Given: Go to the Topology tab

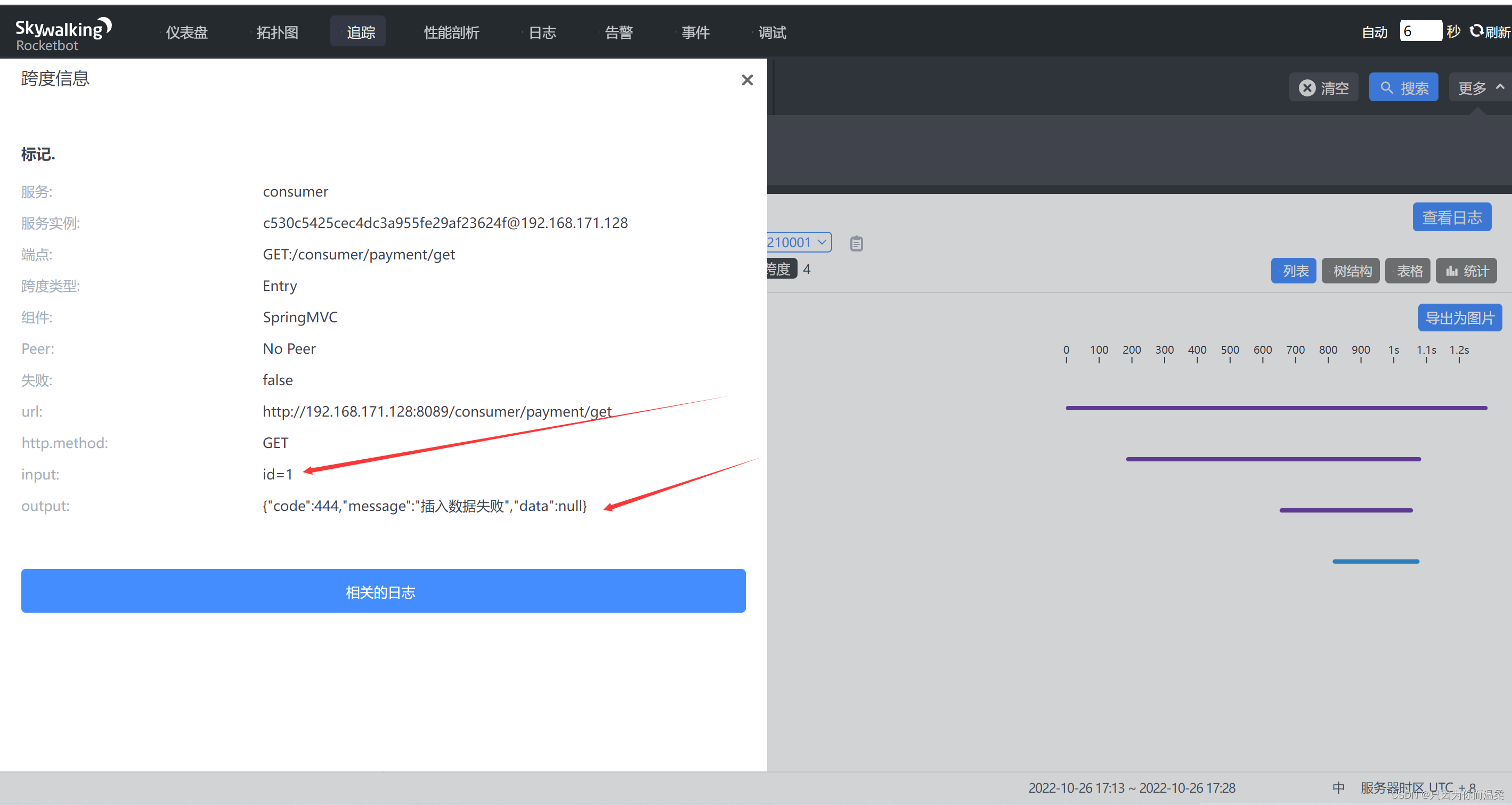Looking at the screenshot, I should (277, 32).
